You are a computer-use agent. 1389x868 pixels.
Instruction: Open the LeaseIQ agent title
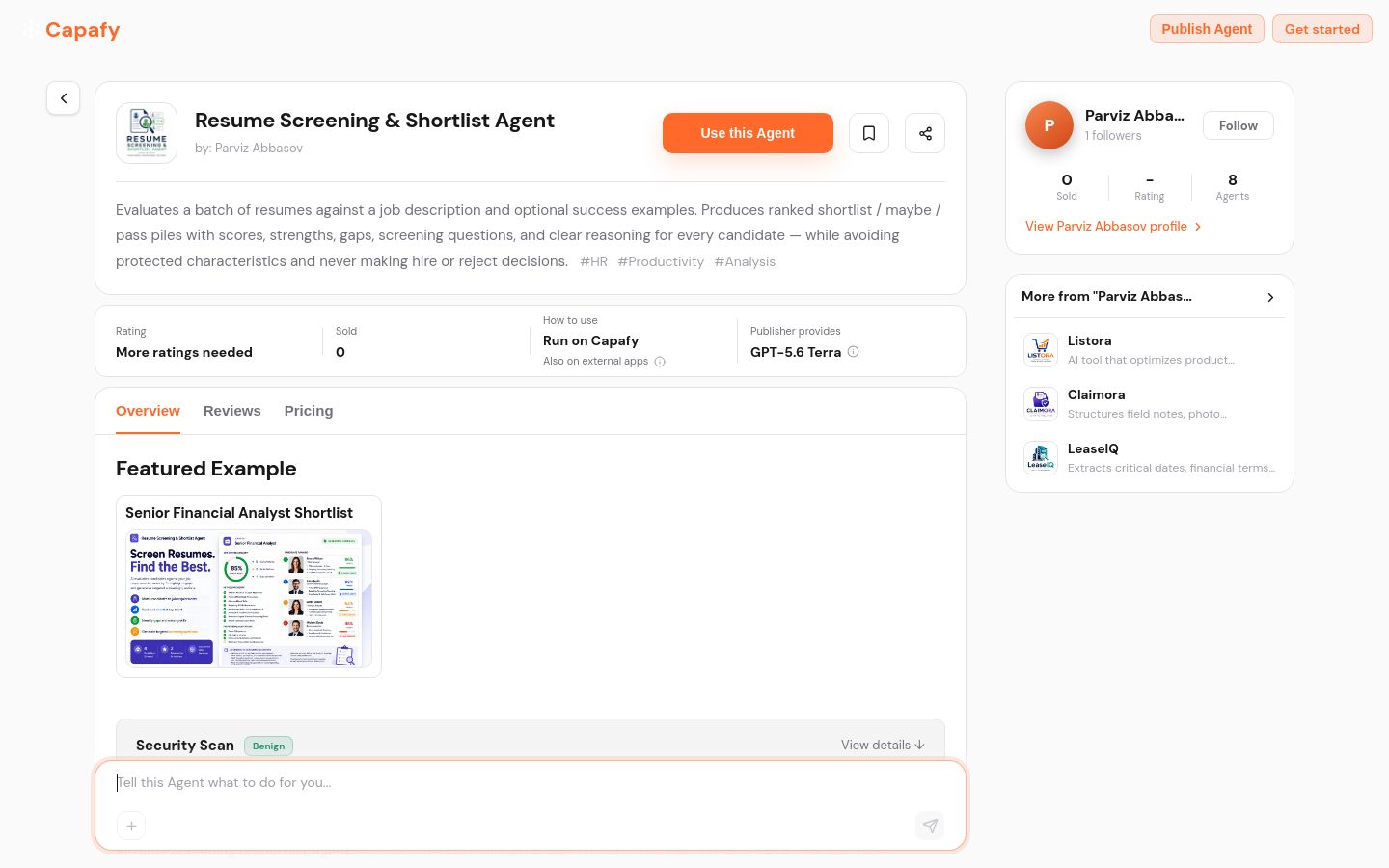click(x=1093, y=448)
